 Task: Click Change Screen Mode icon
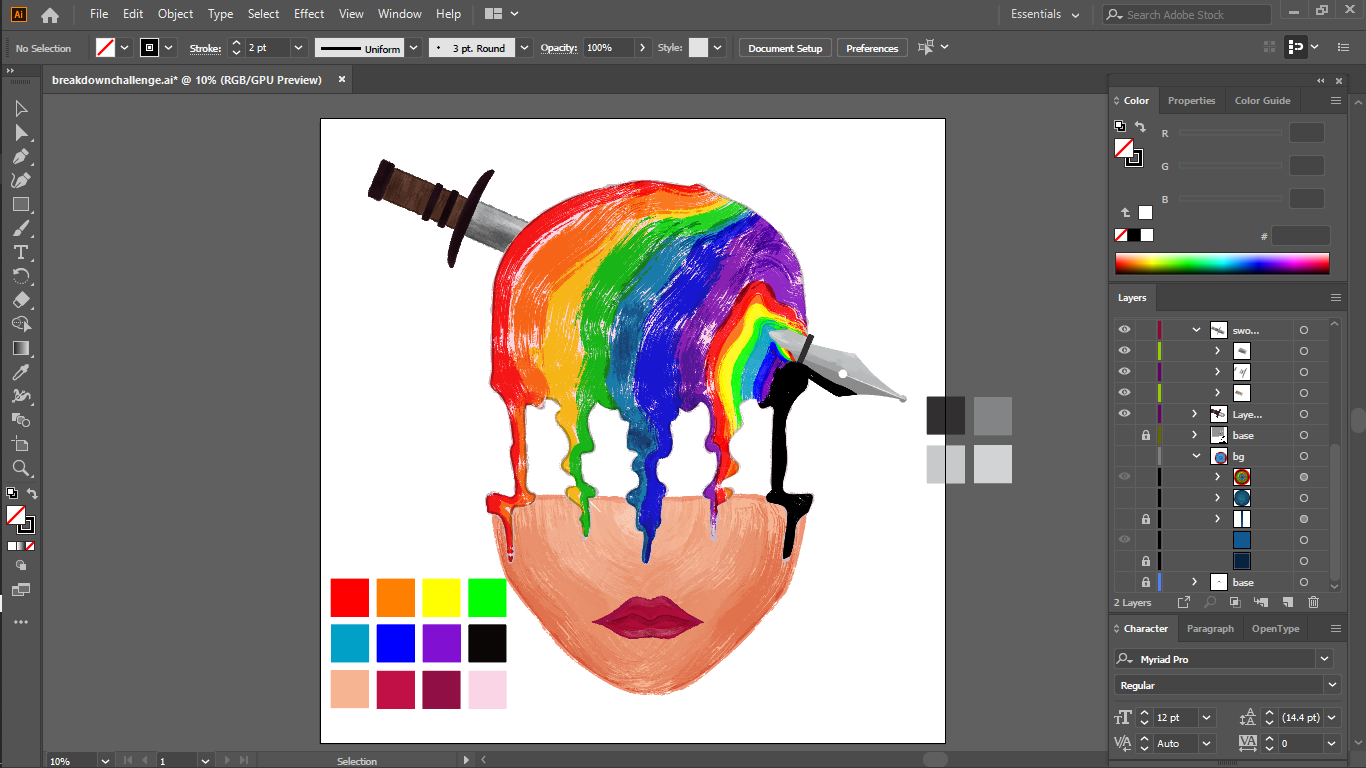21,590
